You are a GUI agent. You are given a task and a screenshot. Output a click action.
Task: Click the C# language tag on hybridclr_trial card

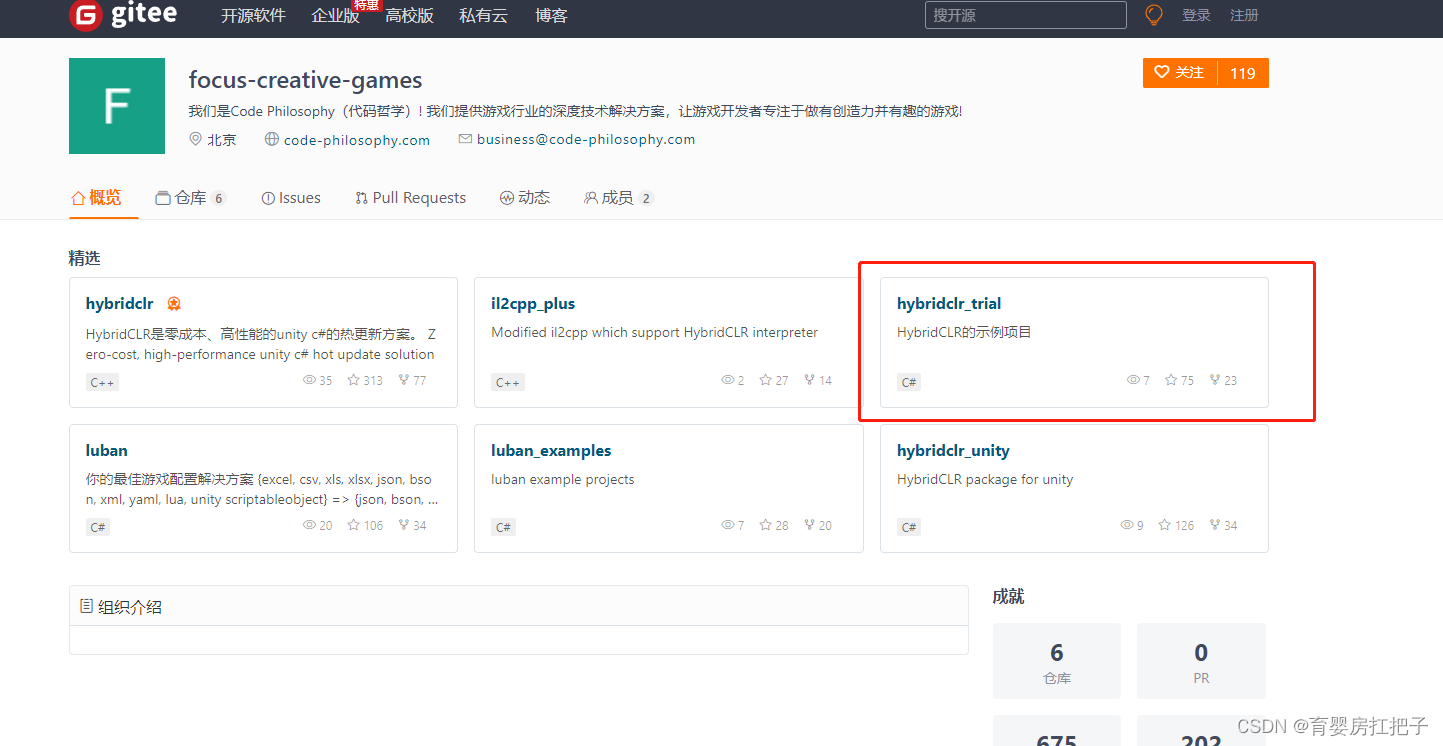[909, 382]
